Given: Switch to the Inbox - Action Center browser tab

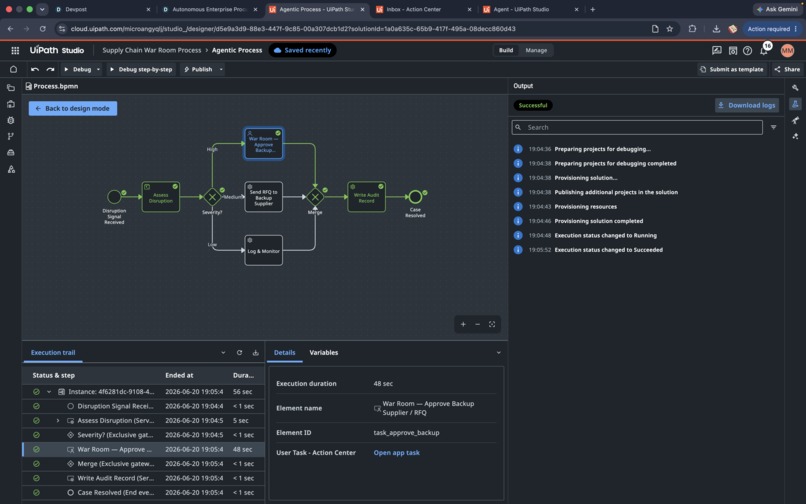Looking at the screenshot, I should click(x=422, y=9).
